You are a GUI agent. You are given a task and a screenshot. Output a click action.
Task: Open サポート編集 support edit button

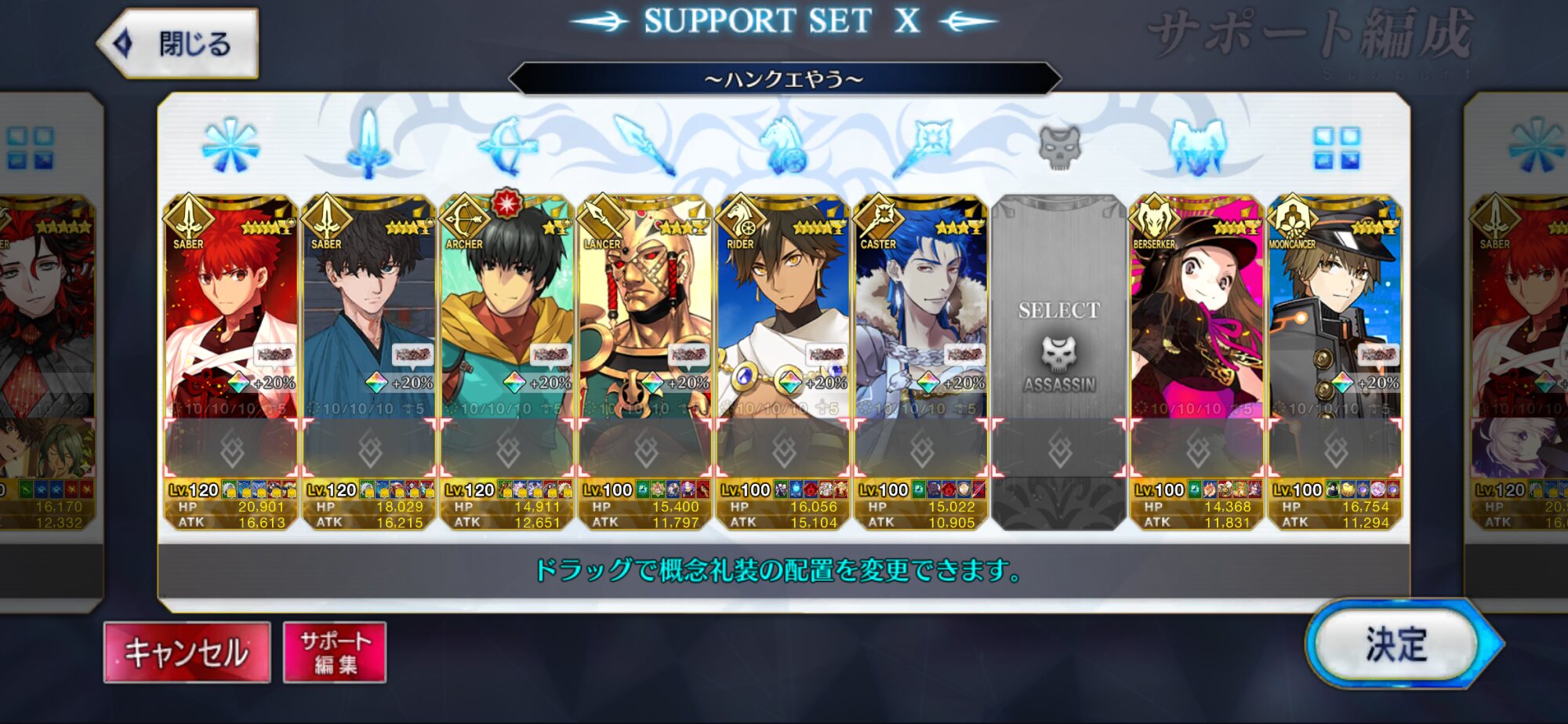tap(335, 653)
